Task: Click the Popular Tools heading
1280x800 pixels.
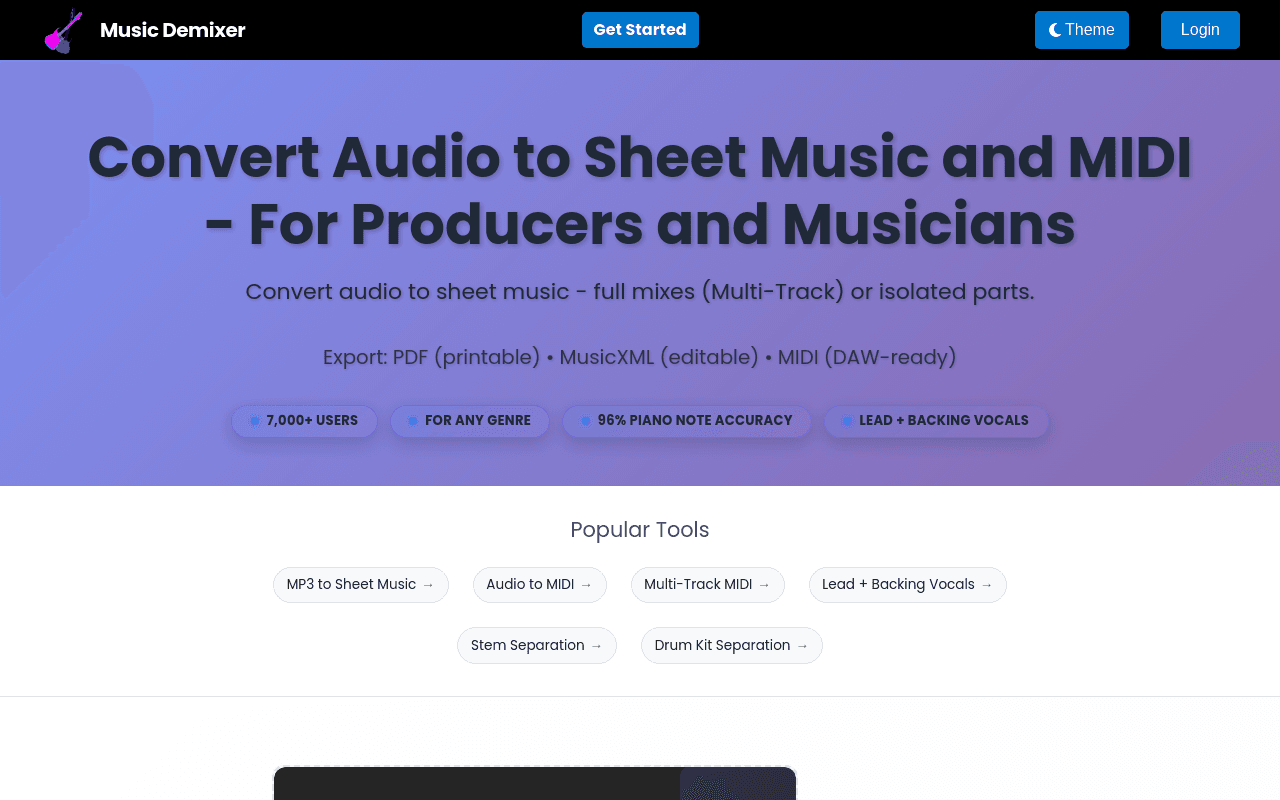Action: 640,530
